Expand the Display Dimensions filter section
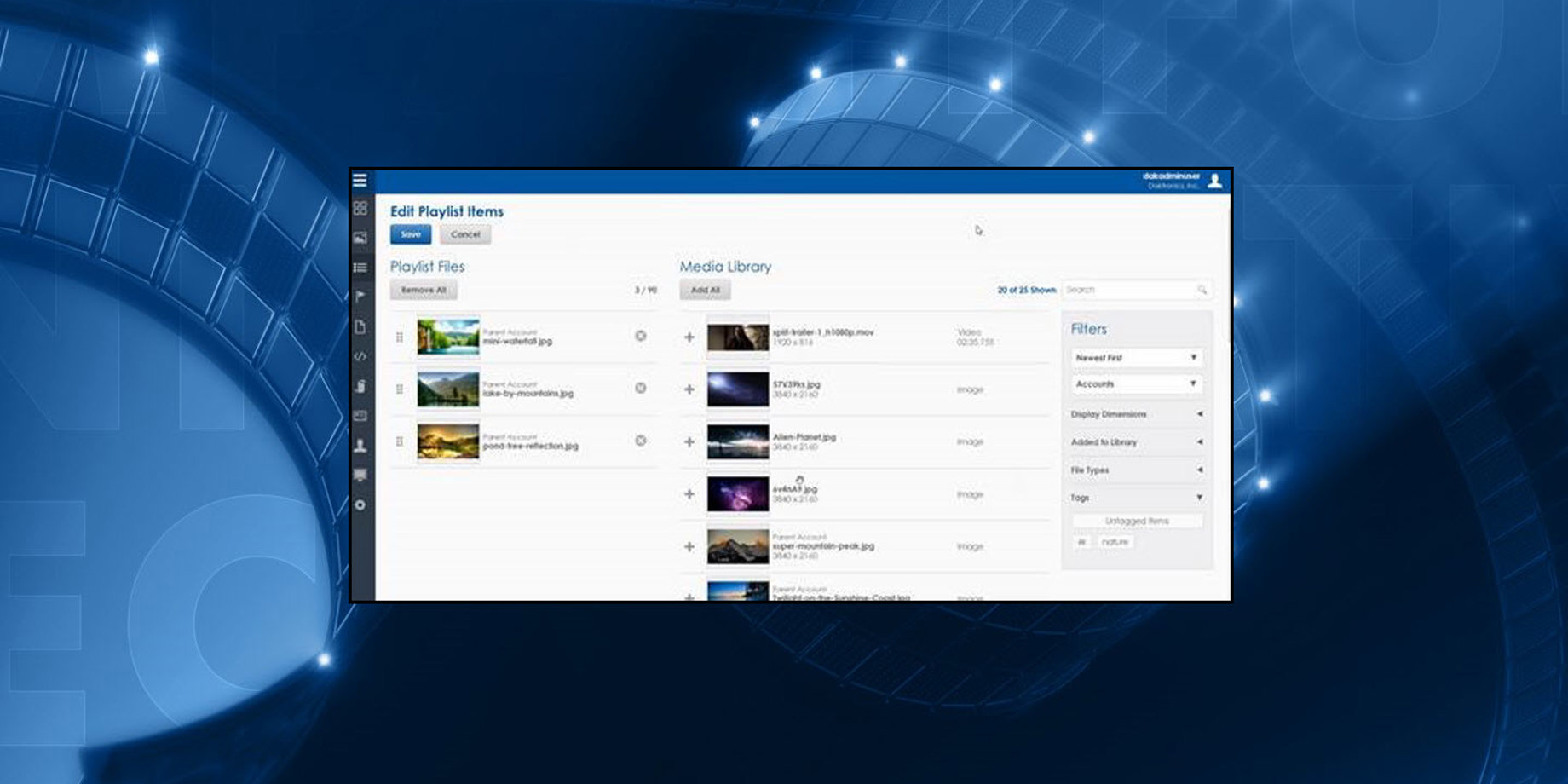The image size is (1568, 784). pyautogui.click(x=1136, y=414)
